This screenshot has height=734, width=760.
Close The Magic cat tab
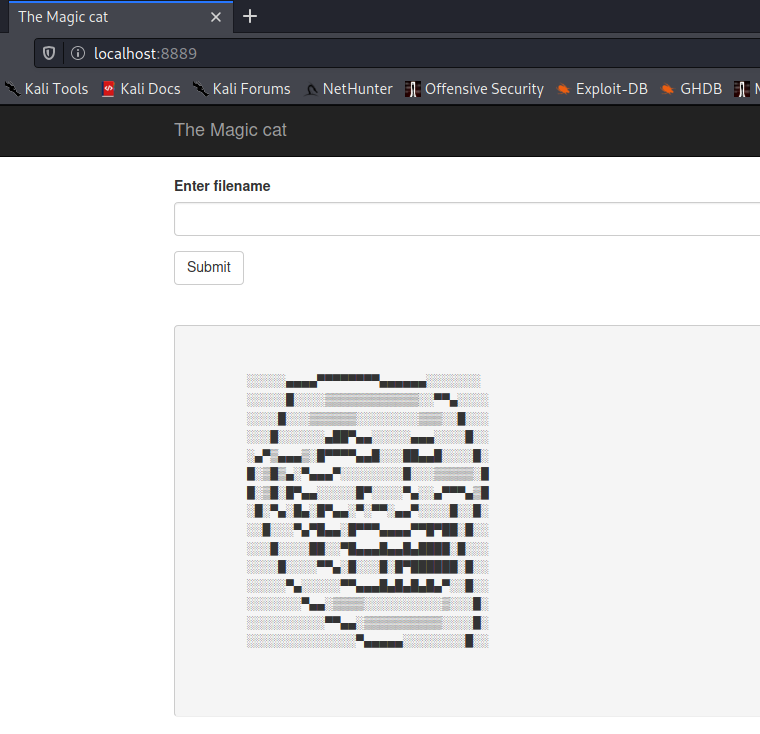[x=216, y=17]
